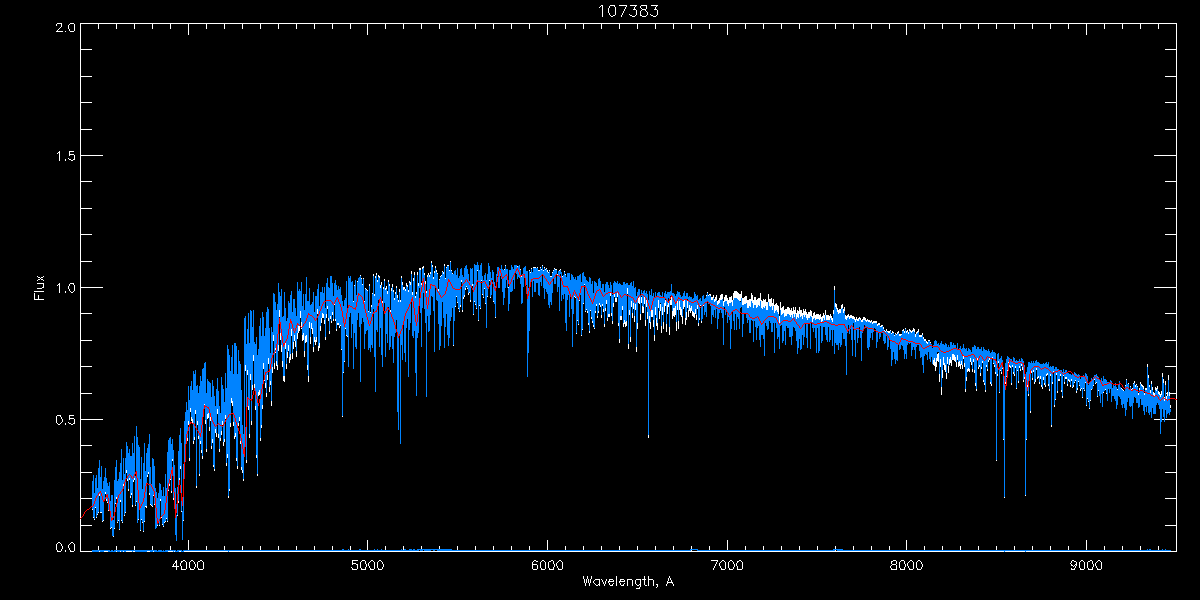Select the 8000 x-axis tick label
This screenshot has height=600, width=1200.
907,563
